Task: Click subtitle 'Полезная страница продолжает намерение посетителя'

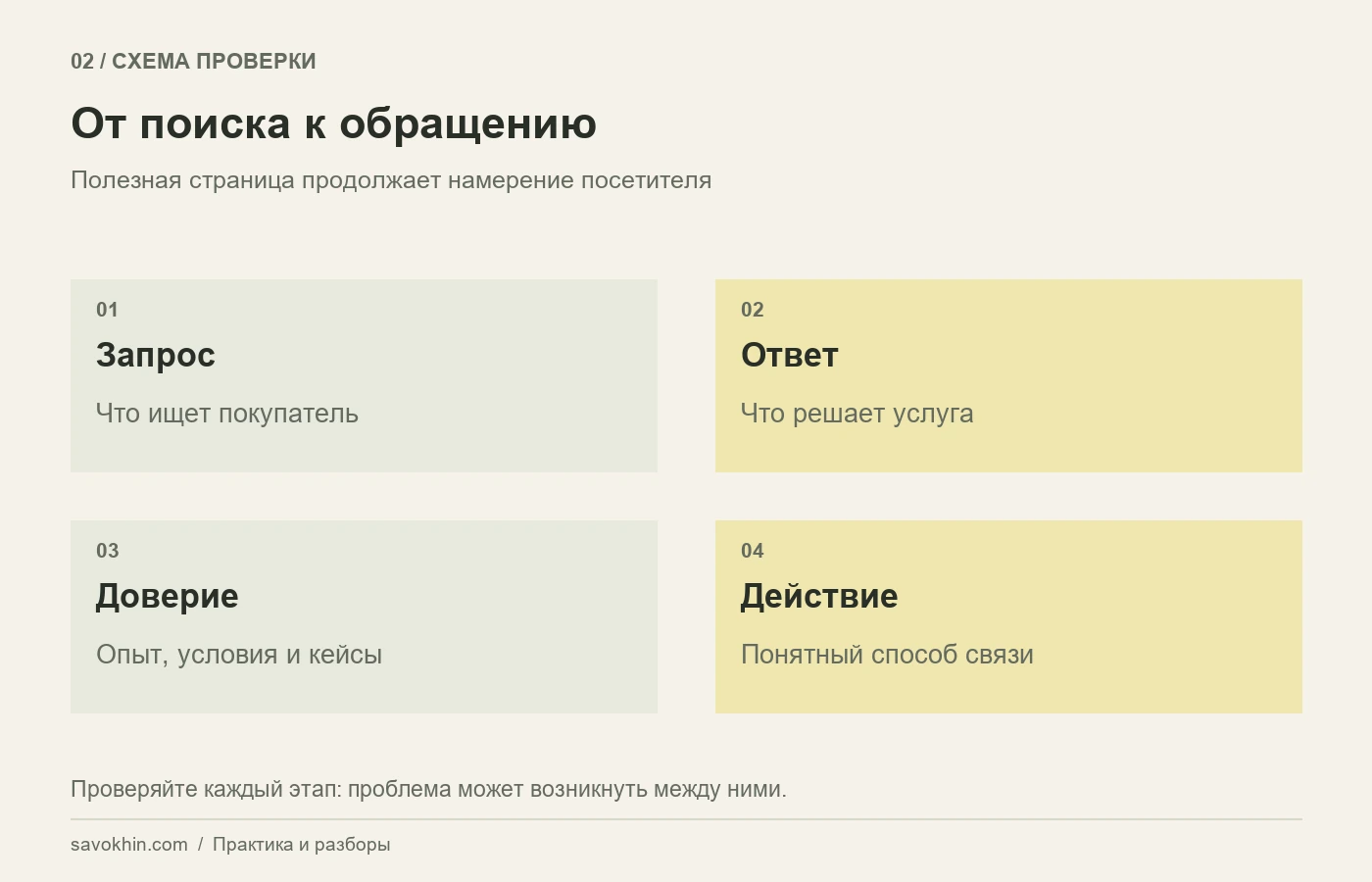Action: [x=391, y=180]
